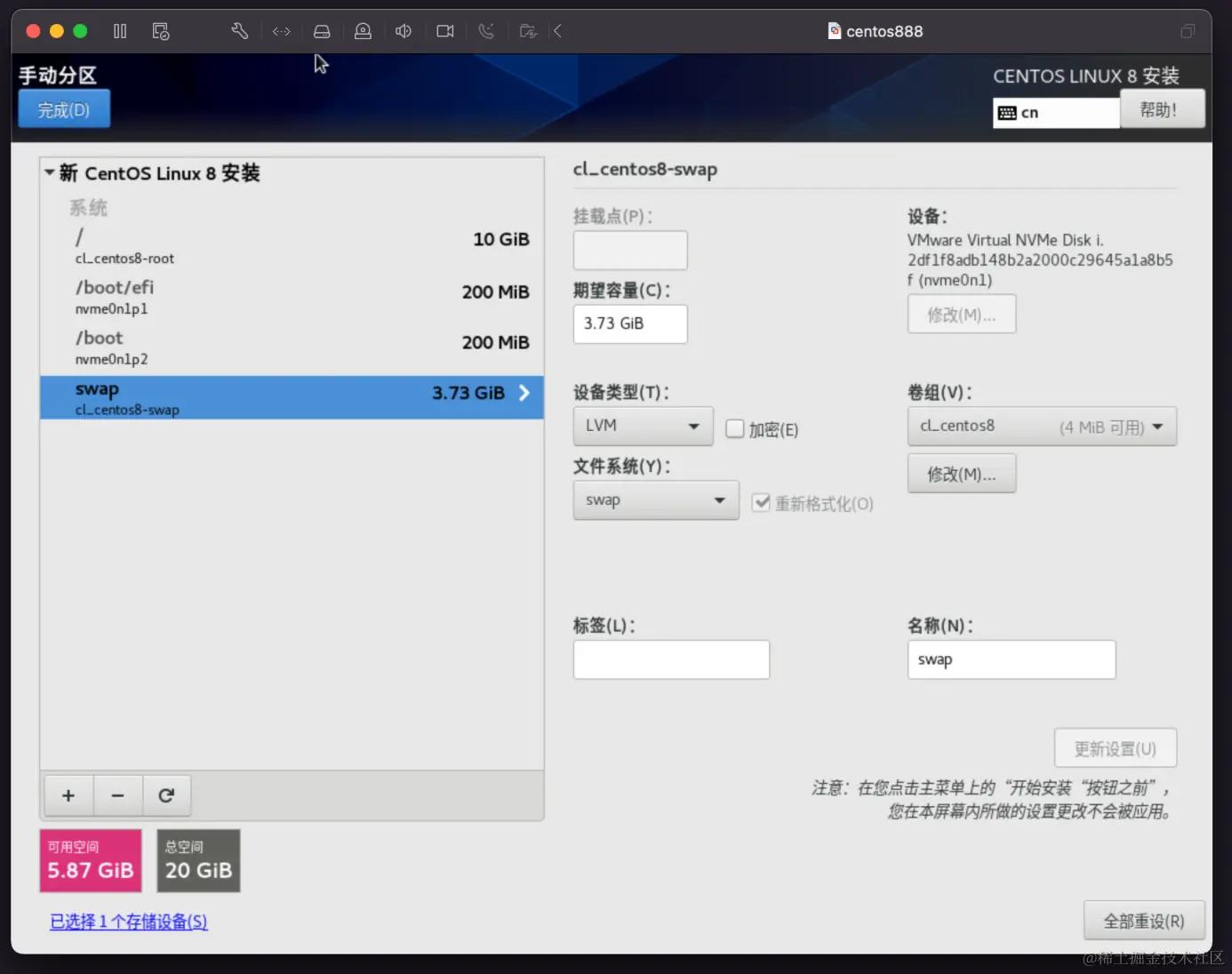The height and width of the screenshot is (974, 1232).
Task: Click the 更新设置(U) button
Action: pos(1116,748)
